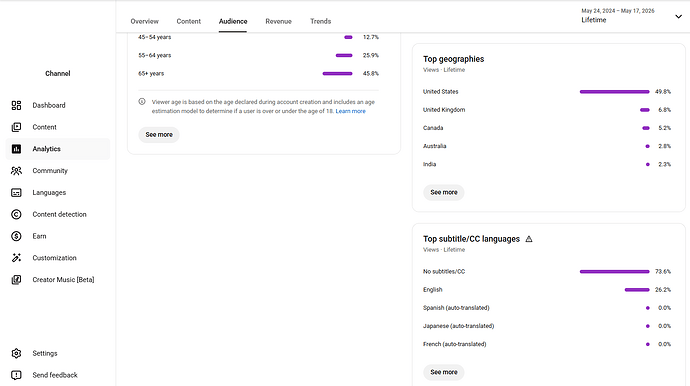The image size is (690, 386).
Task: Open Creator Music library icon
Action: [16, 279]
